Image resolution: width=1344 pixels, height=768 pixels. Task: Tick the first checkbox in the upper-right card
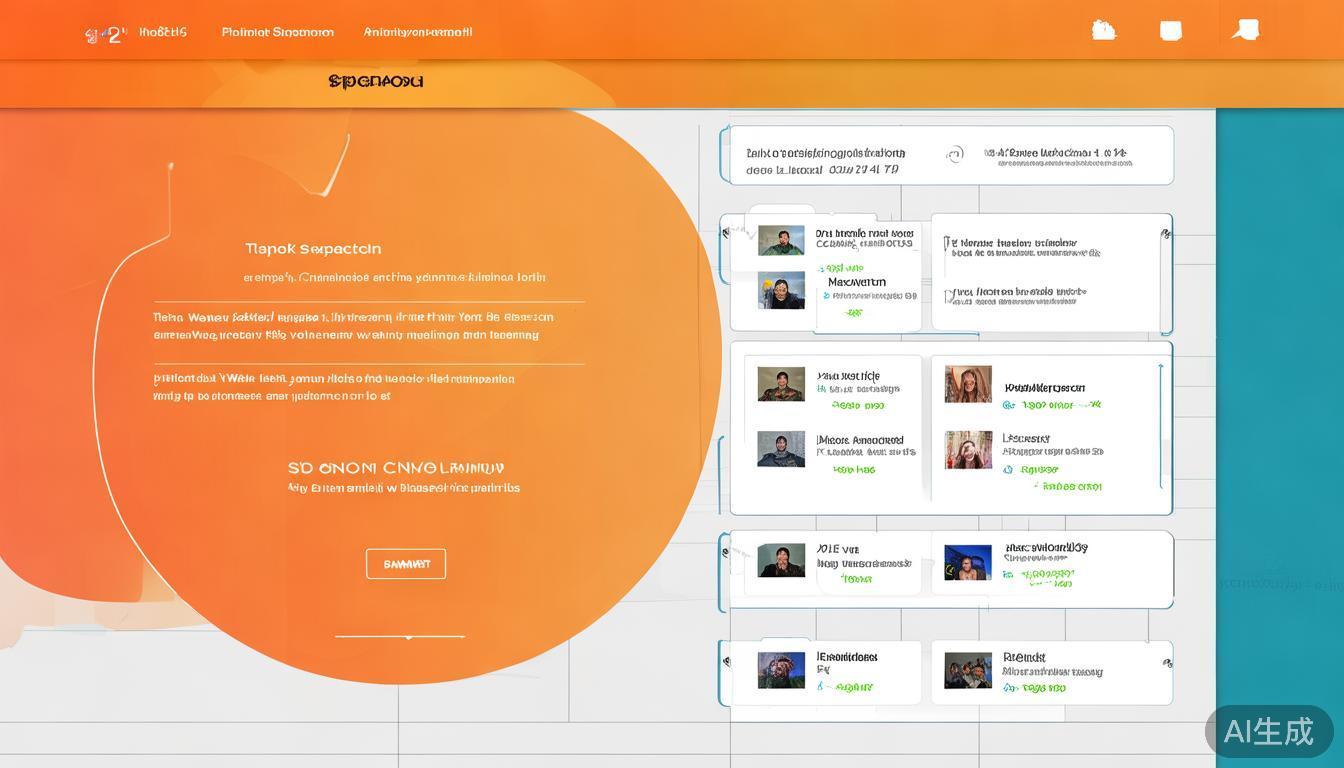coord(947,243)
